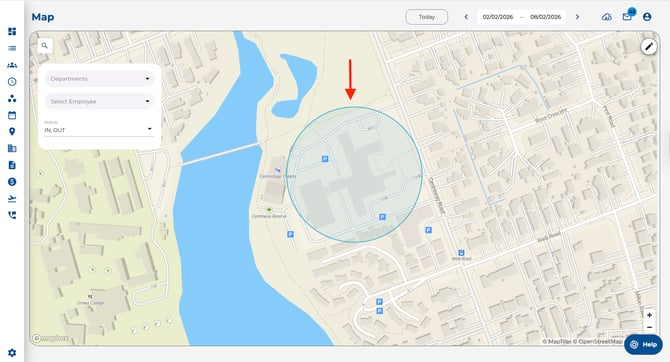
Task: Click the circular geofence area on the map
Action: point(354,175)
